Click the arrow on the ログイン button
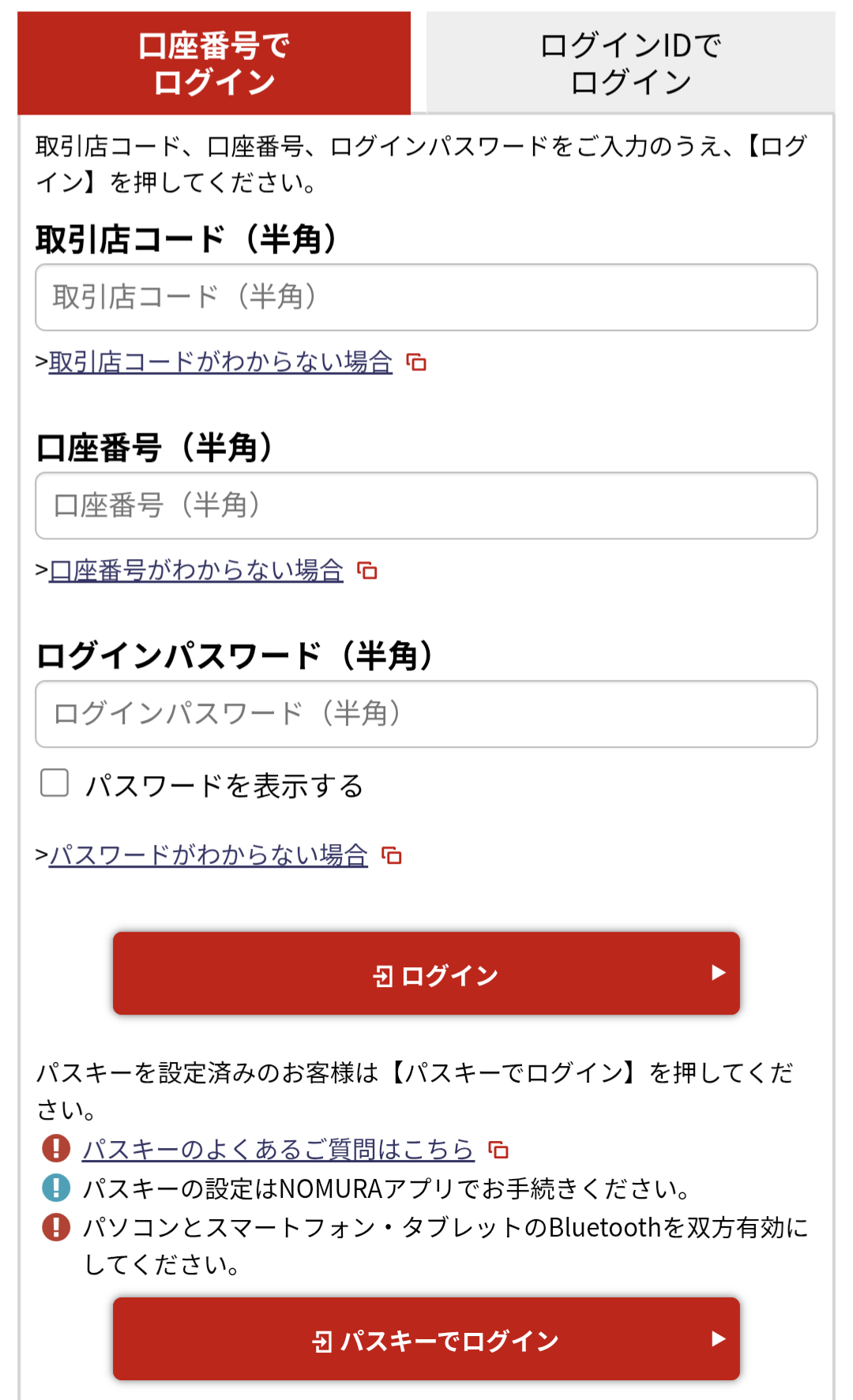Screen dimensions: 853x1400 [x=718, y=973]
